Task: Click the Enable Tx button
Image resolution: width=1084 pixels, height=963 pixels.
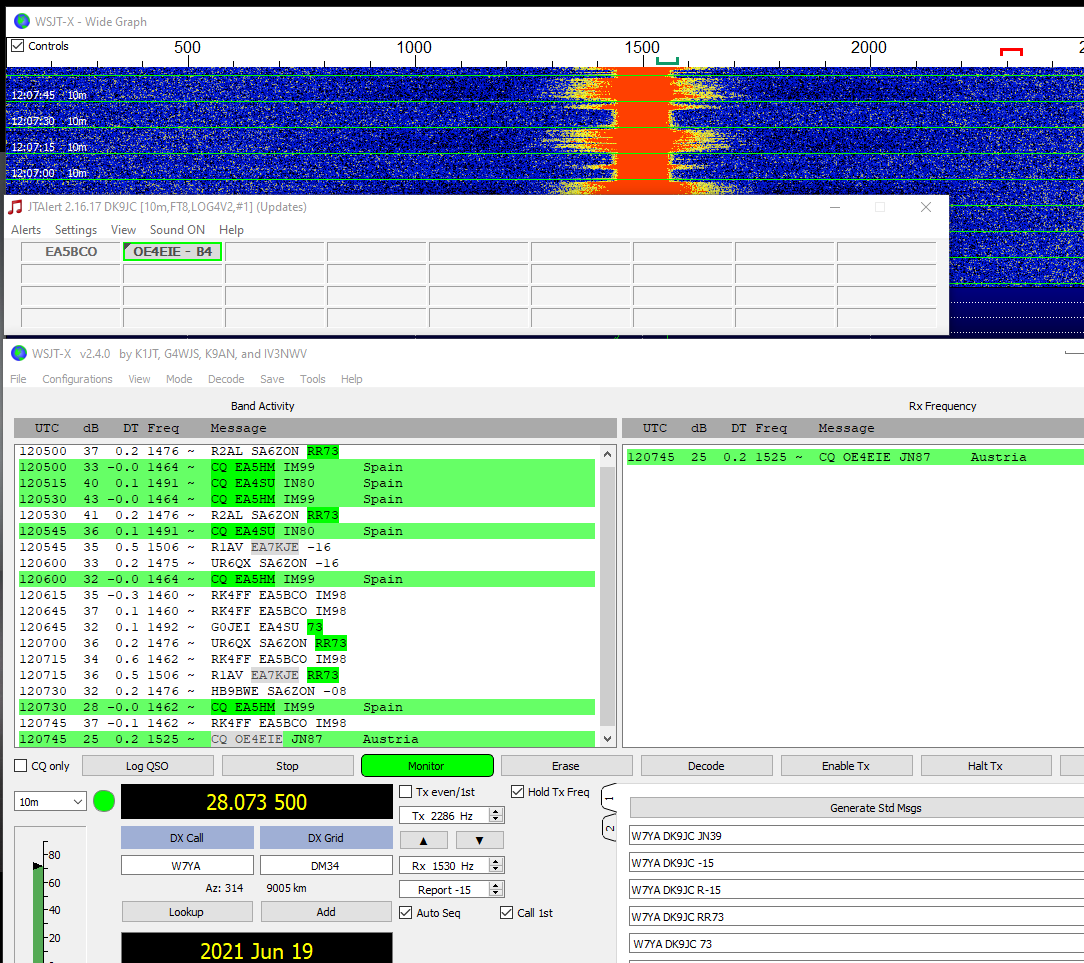Action: tap(846, 766)
